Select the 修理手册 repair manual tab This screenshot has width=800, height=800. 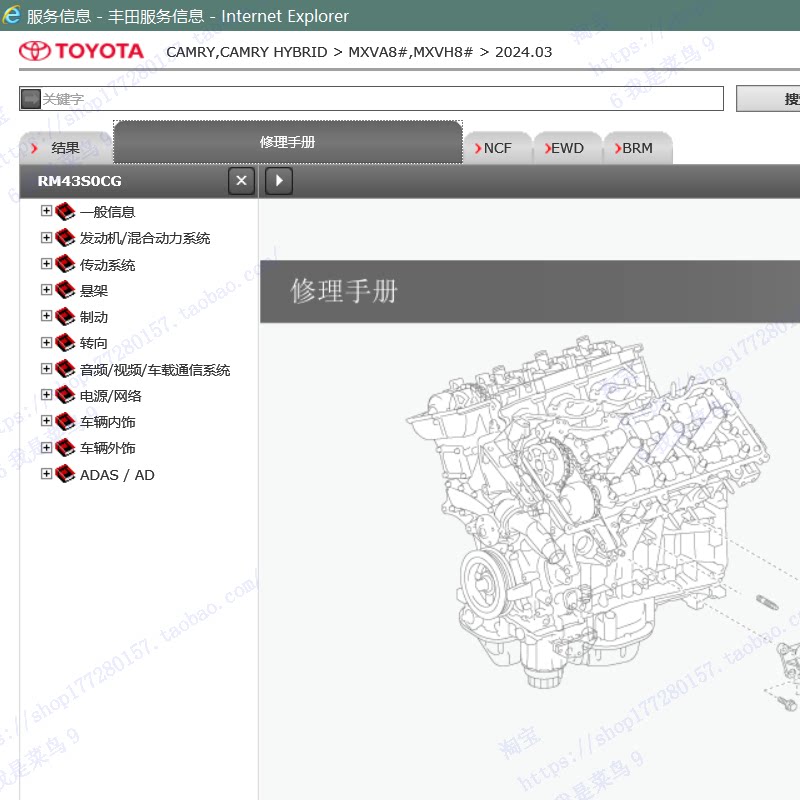[x=288, y=142]
